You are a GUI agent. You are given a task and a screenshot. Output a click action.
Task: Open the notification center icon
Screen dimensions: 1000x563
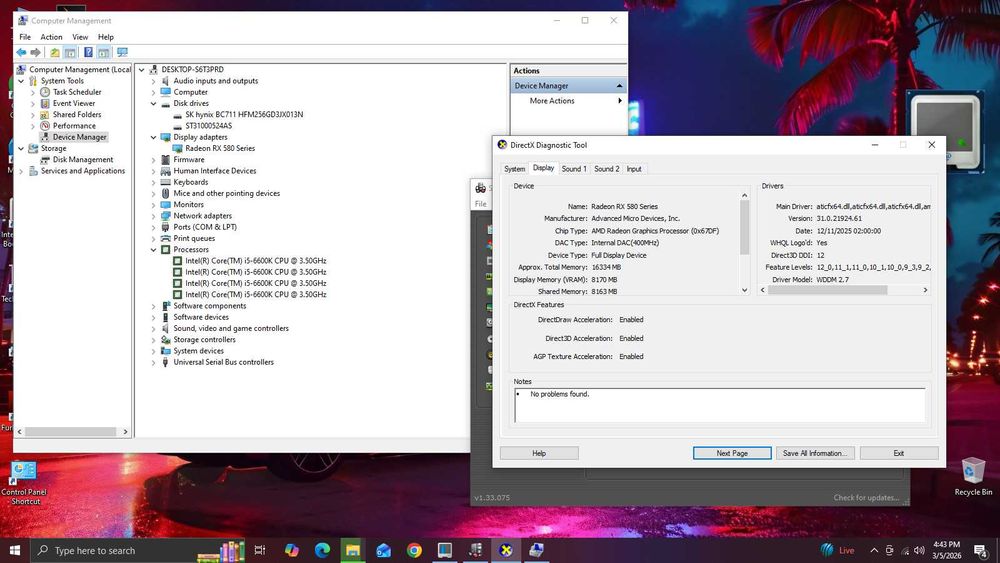[x=981, y=550]
